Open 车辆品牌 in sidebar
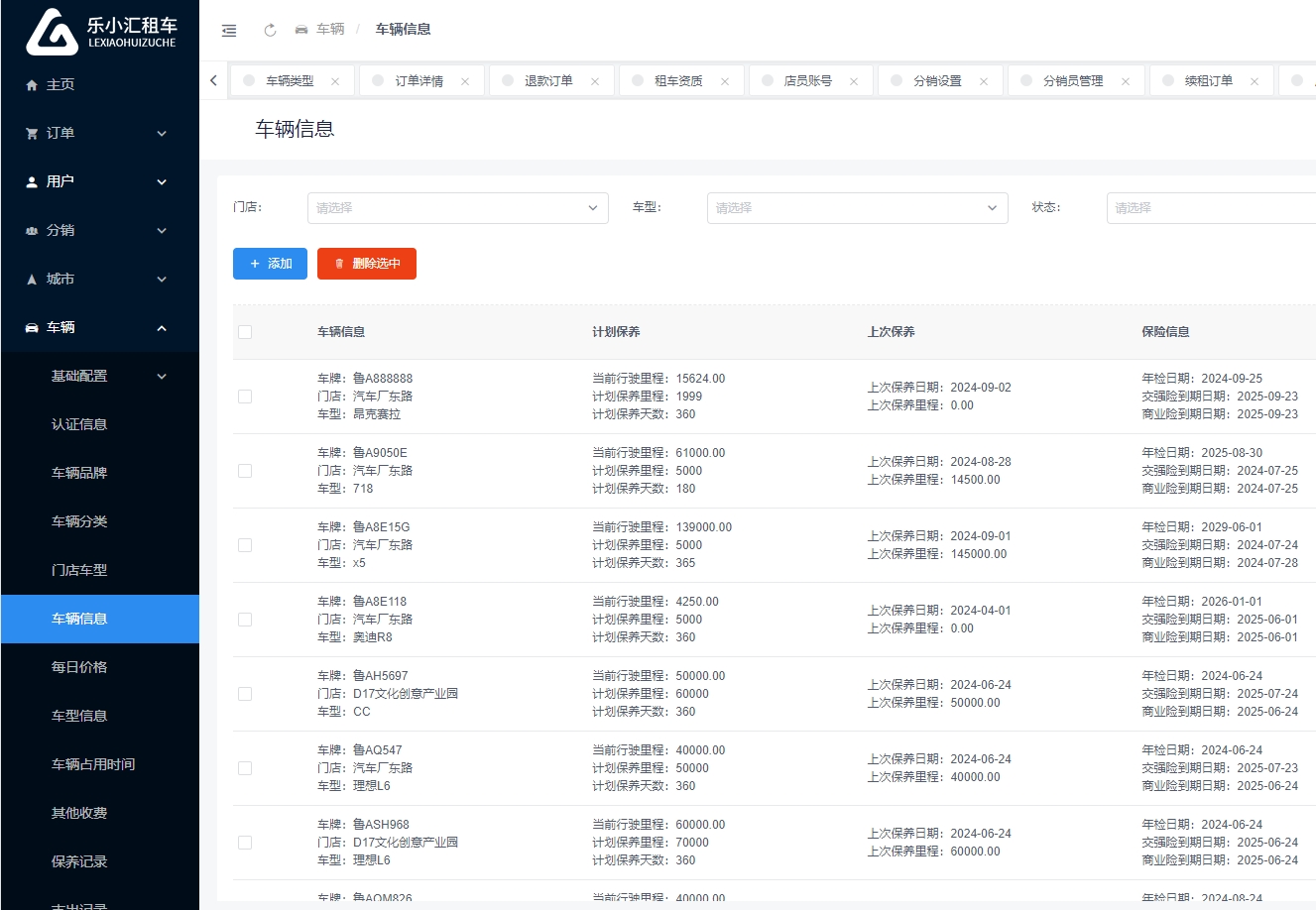The height and width of the screenshot is (910, 1316). 100,474
